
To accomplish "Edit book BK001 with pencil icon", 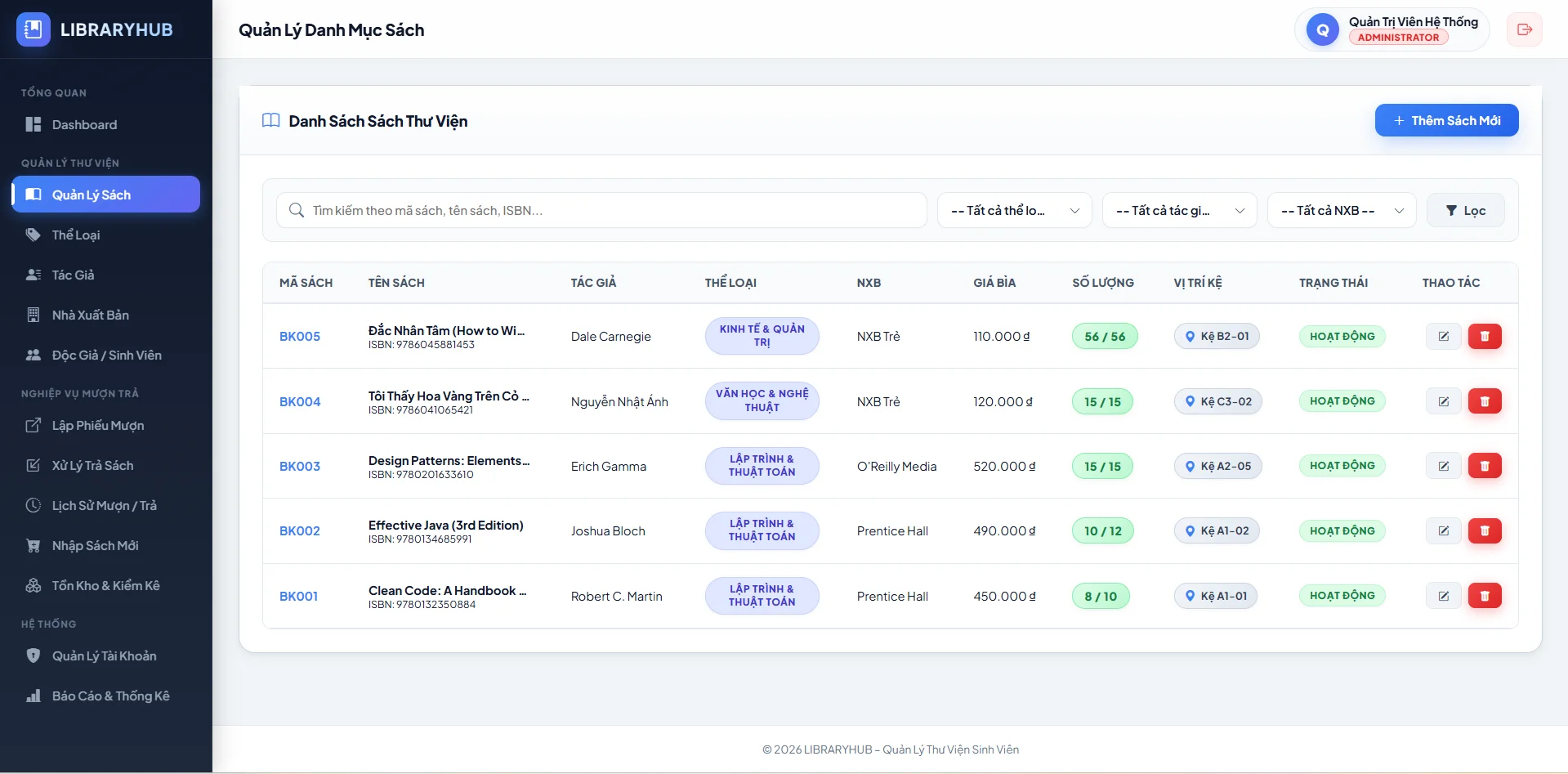I will pyautogui.click(x=1444, y=596).
